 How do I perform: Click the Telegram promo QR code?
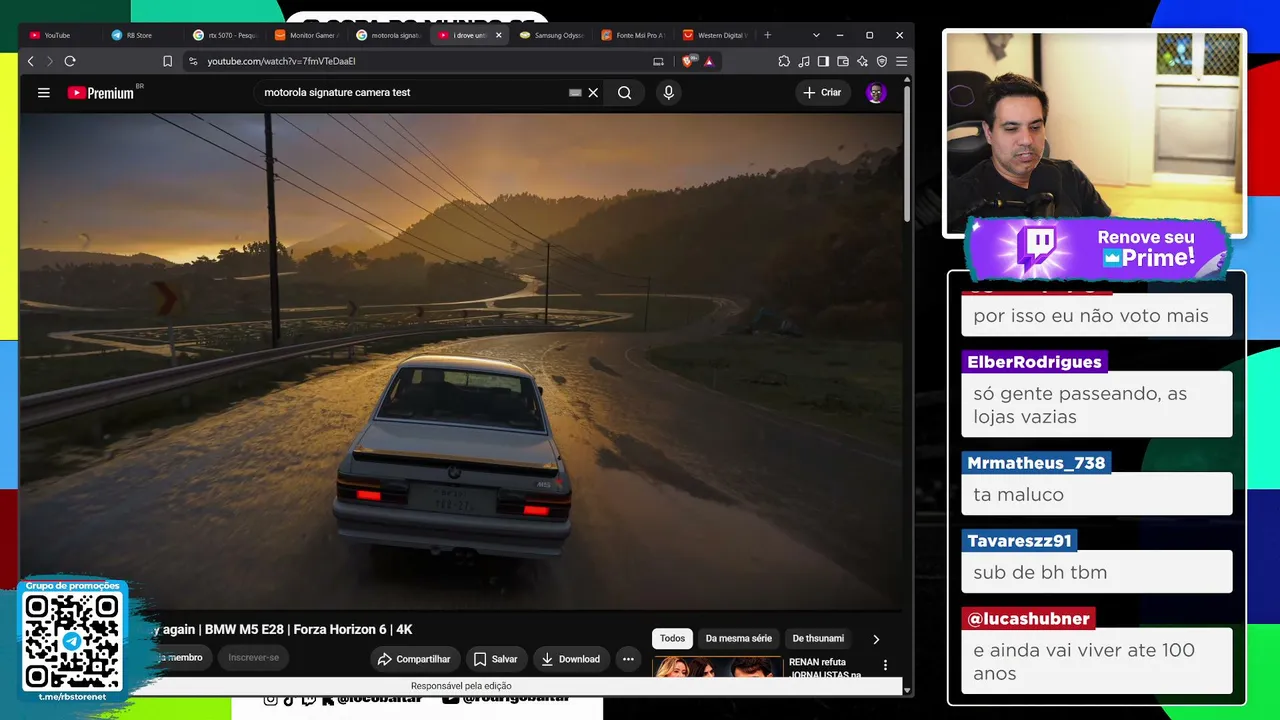72,640
